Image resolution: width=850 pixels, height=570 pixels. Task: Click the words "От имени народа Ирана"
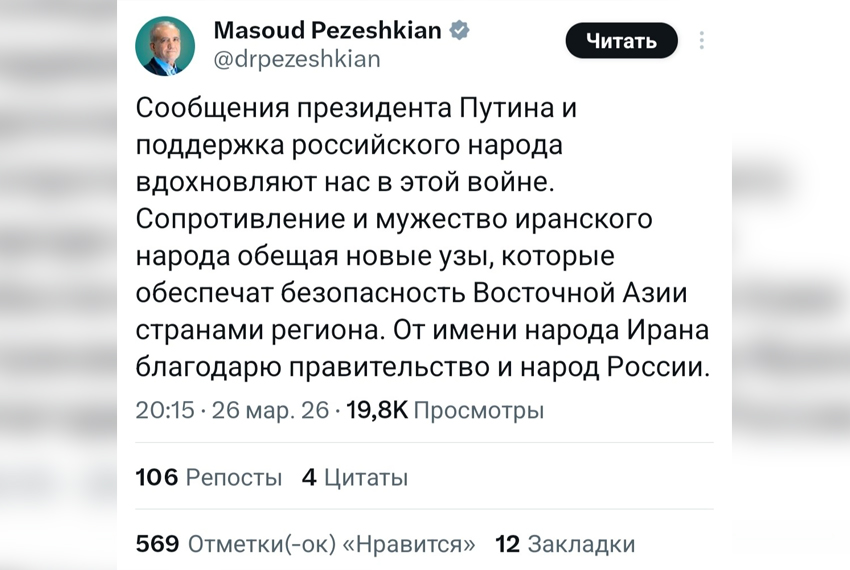[x=552, y=330]
